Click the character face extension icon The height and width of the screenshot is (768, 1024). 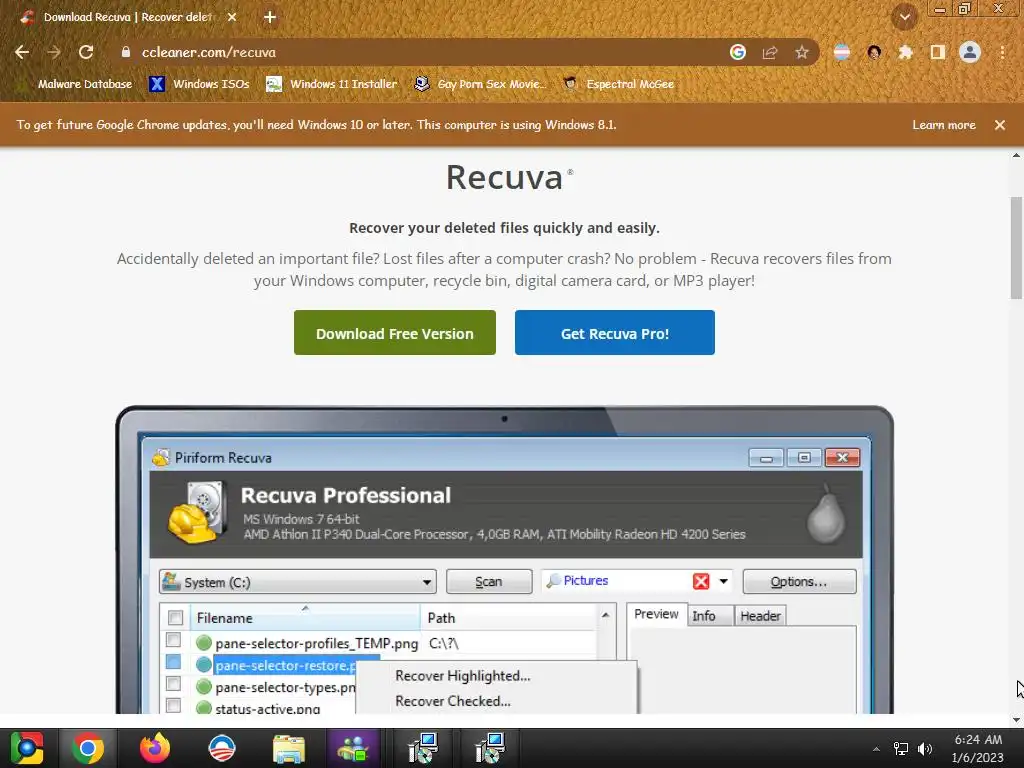(x=874, y=52)
